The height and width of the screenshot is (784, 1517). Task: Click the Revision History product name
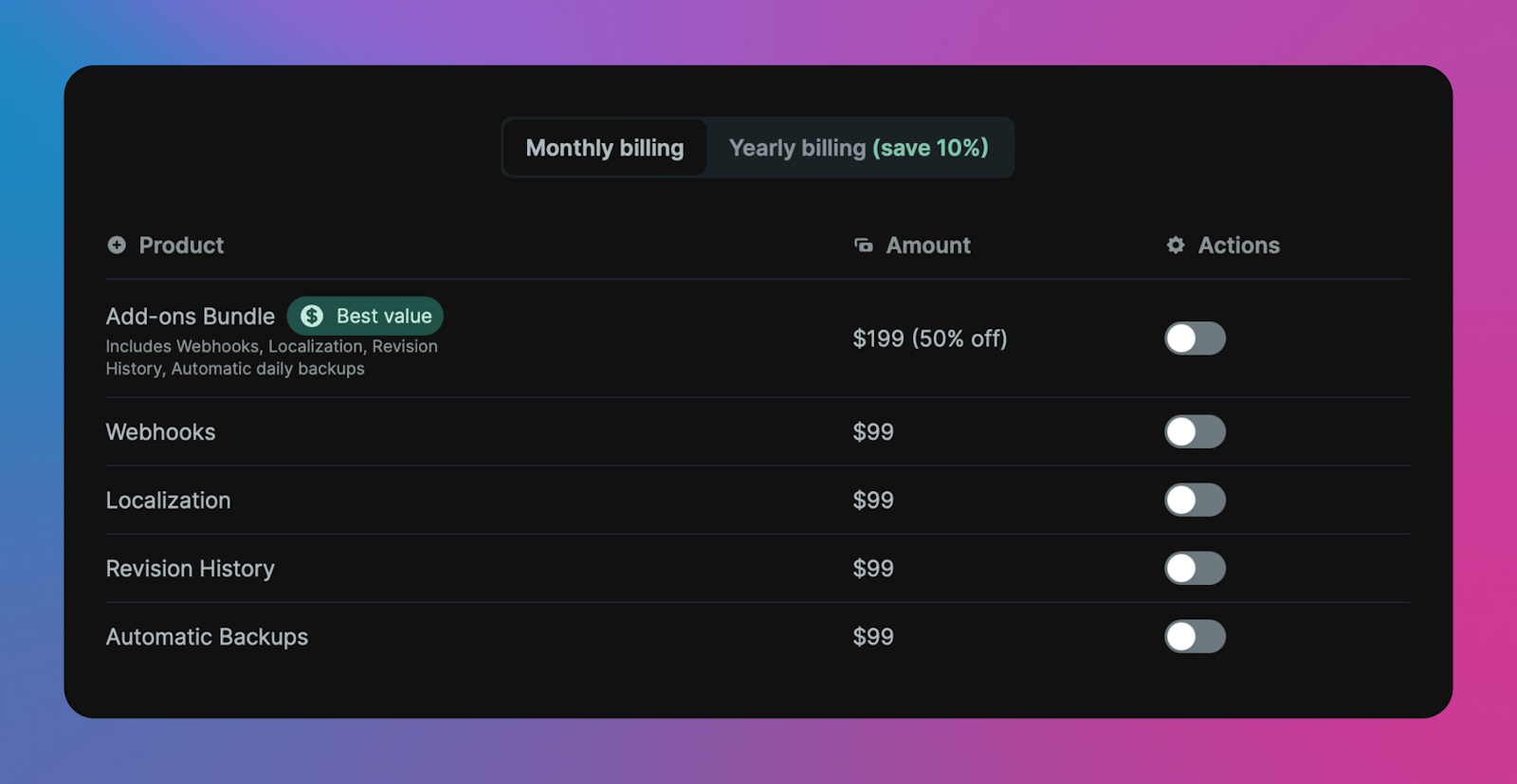tap(191, 569)
